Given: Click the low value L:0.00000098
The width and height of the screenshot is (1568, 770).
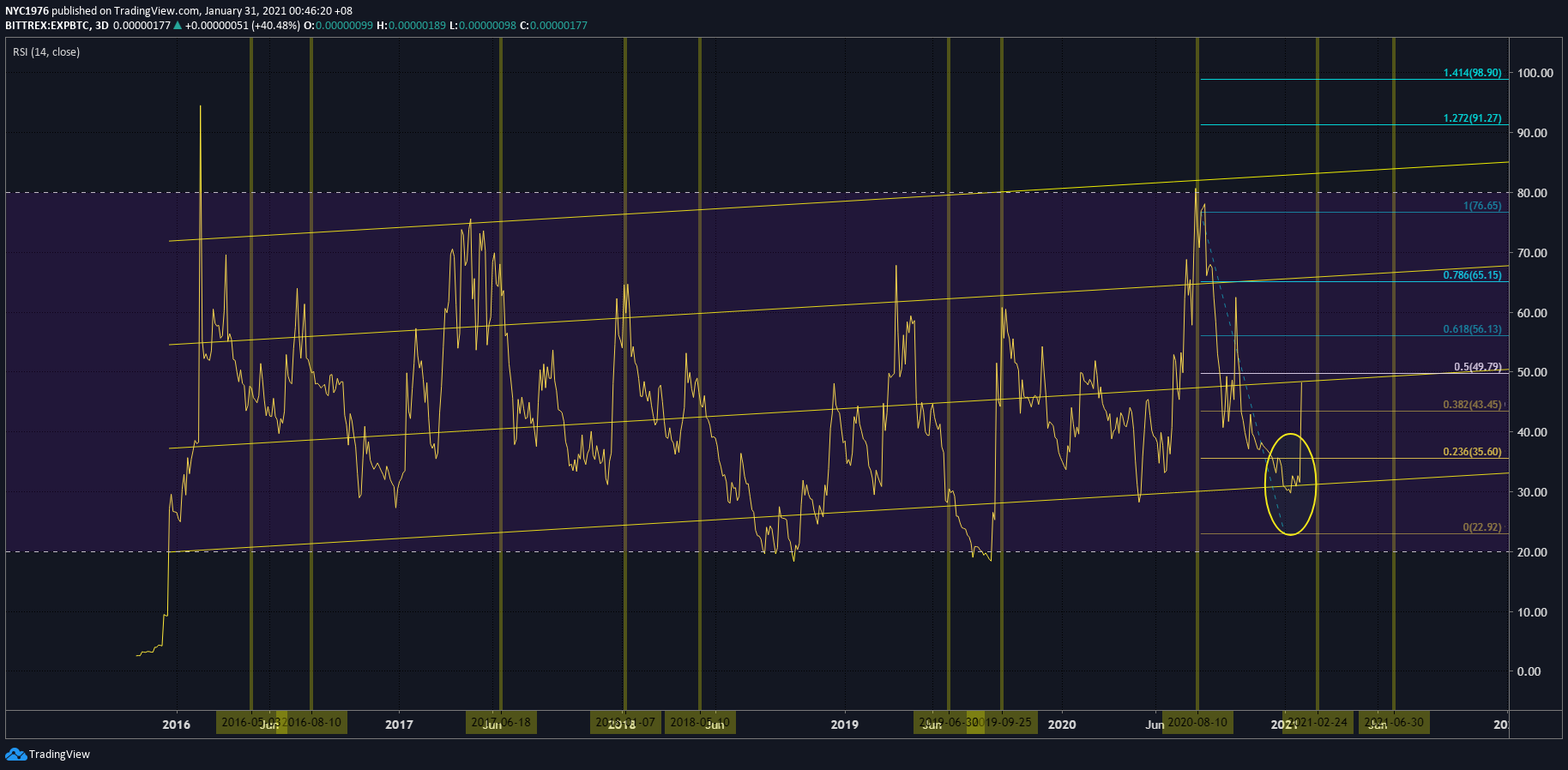Looking at the screenshot, I should [483, 26].
